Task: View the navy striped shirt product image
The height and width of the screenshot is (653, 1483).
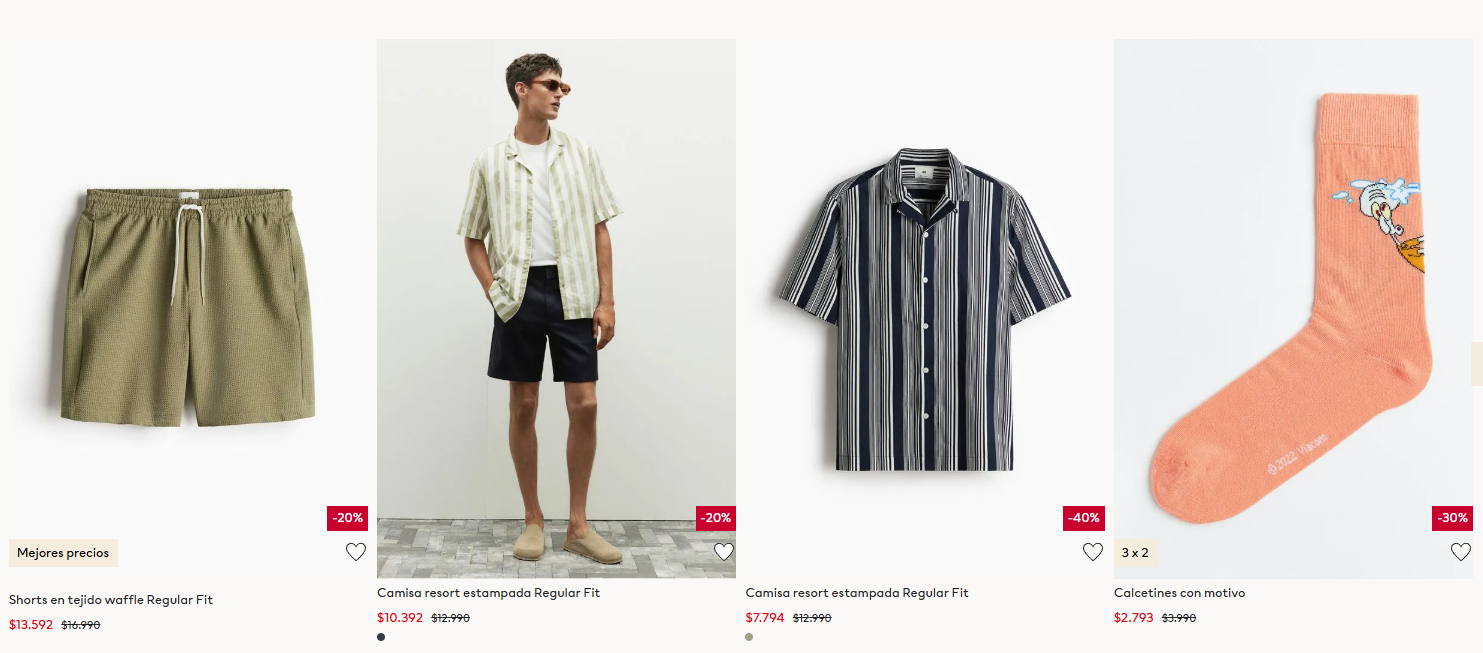Action: (x=925, y=308)
